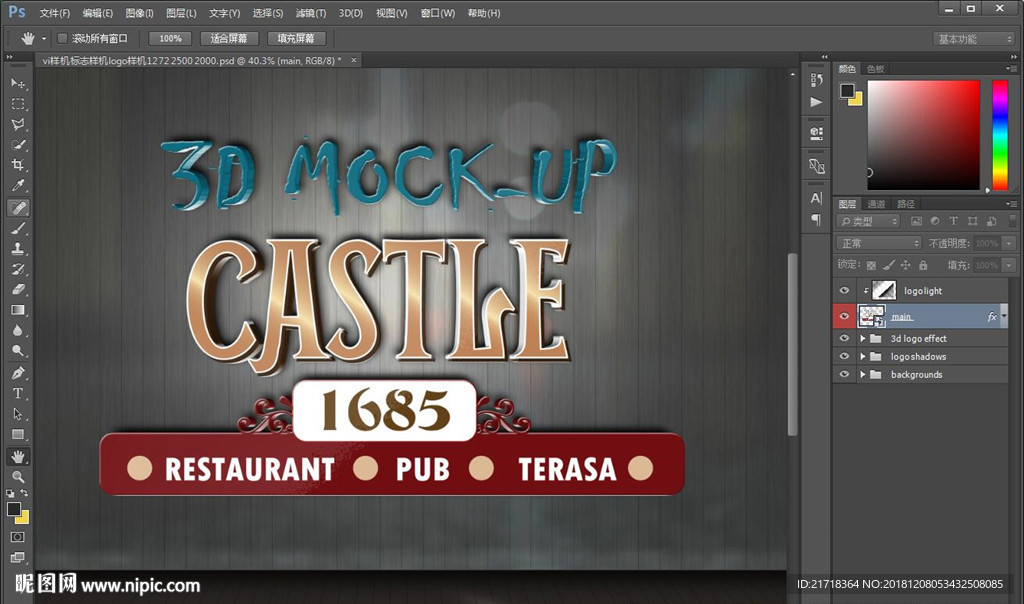Hide the logo shadows group
The width and height of the screenshot is (1024, 604).
point(844,357)
